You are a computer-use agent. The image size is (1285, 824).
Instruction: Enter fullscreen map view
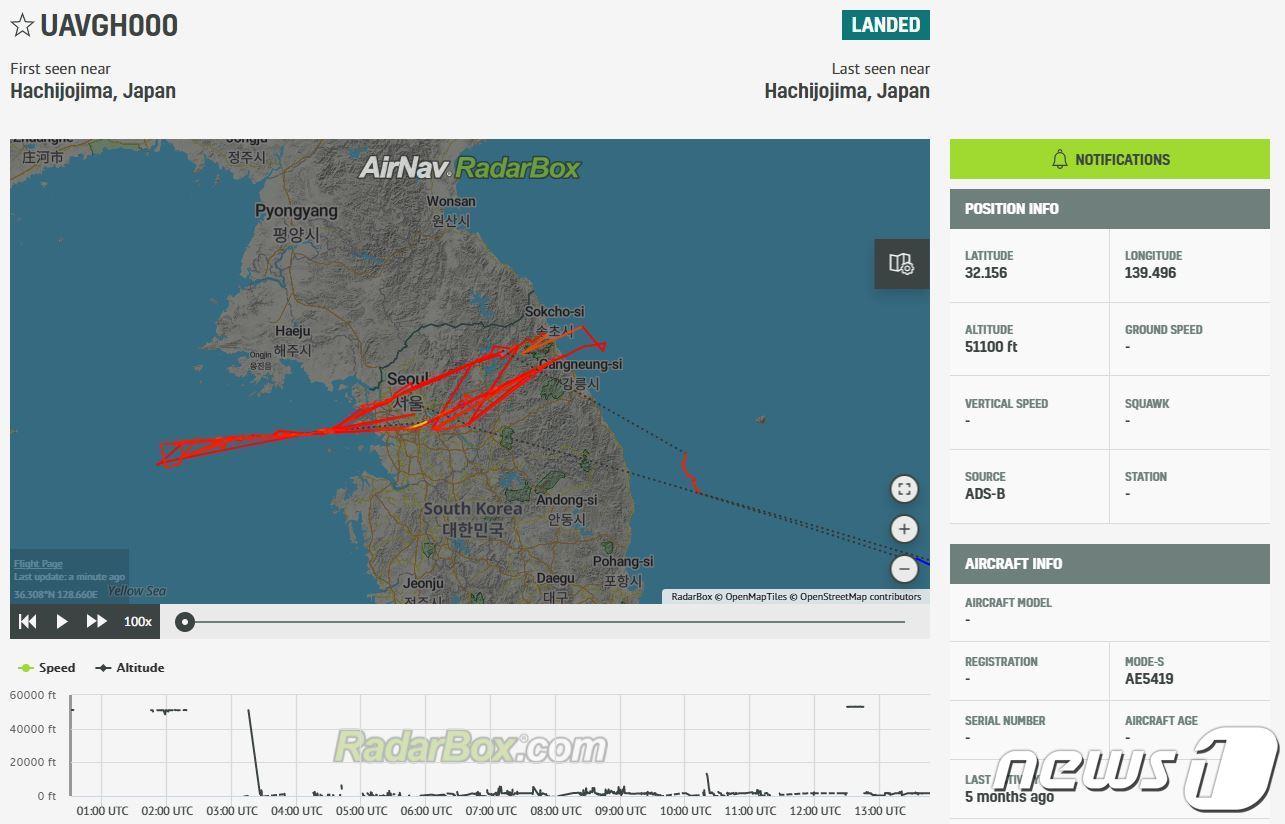[904, 489]
